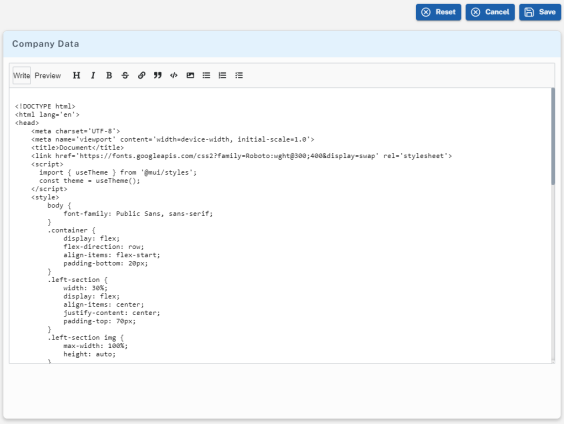Viewport: 564px width, 424px height.
Task: Add an ordered numbered list
Action: [x=222, y=75]
